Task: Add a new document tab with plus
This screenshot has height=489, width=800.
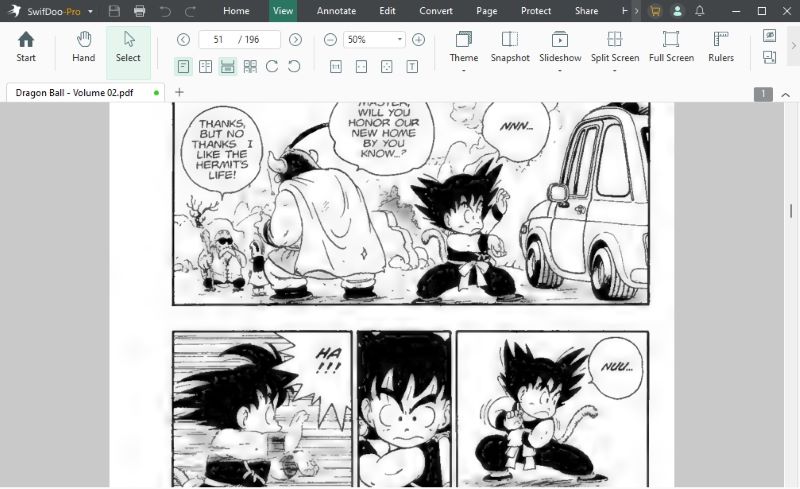Action: click(179, 92)
